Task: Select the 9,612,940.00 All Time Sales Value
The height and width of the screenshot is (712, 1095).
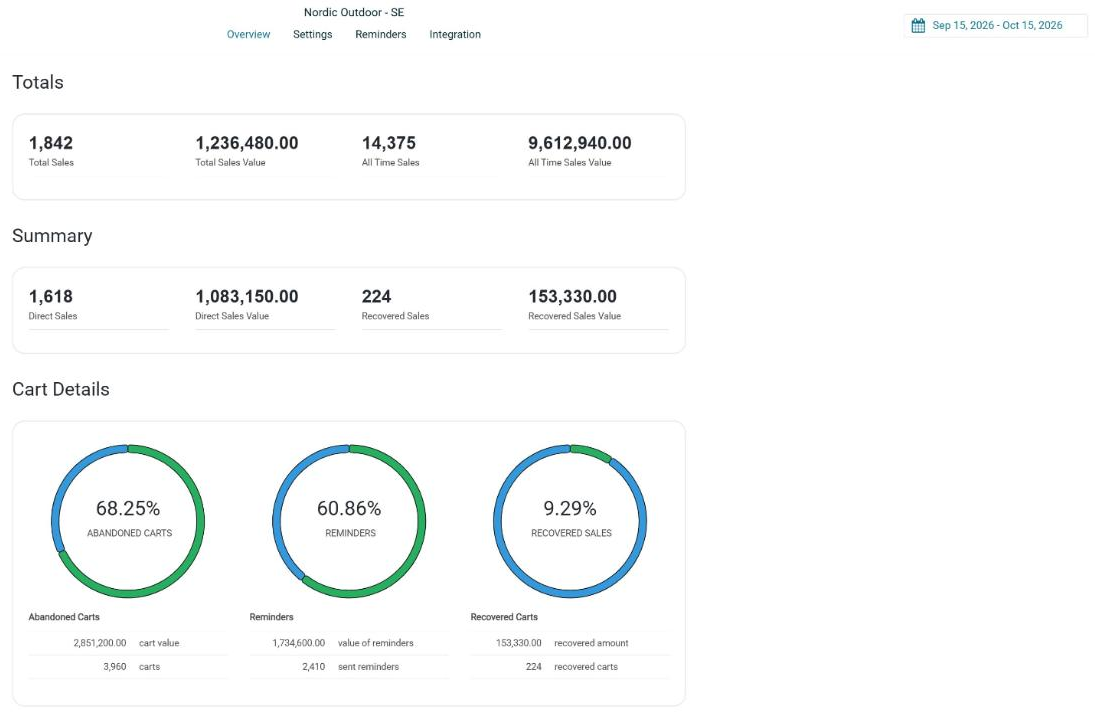Action: tap(580, 143)
